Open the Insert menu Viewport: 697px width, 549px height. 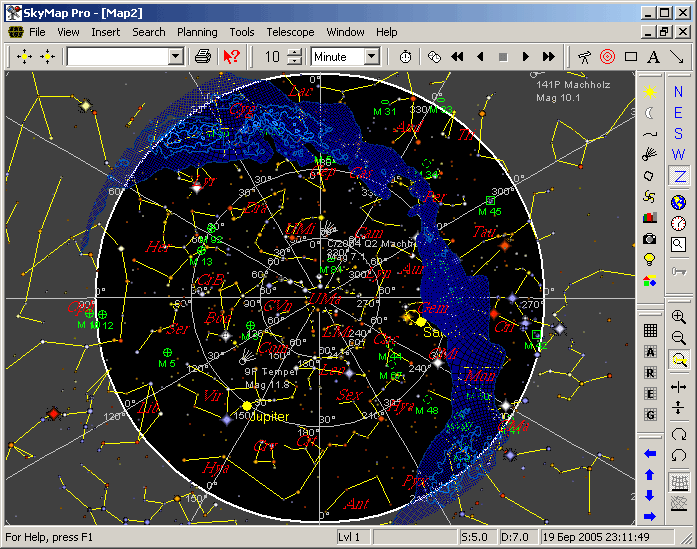pos(105,32)
